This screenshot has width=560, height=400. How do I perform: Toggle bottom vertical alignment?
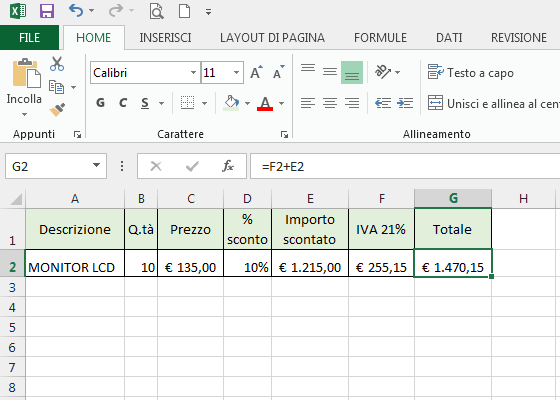click(x=352, y=72)
